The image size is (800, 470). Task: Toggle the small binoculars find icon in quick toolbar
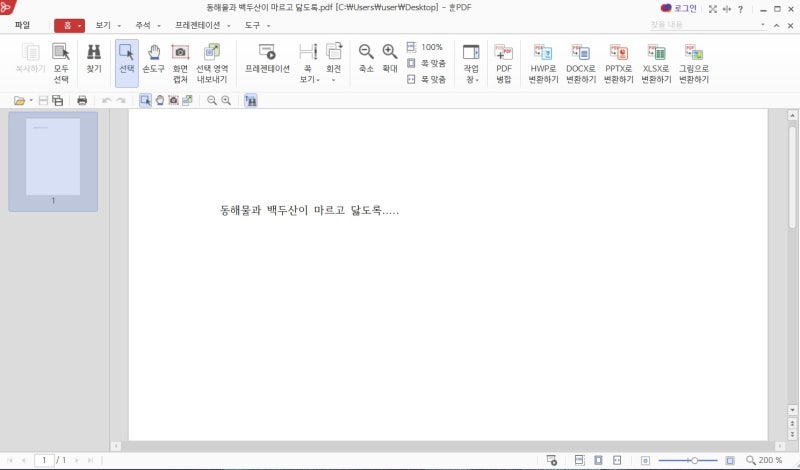click(x=251, y=101)
